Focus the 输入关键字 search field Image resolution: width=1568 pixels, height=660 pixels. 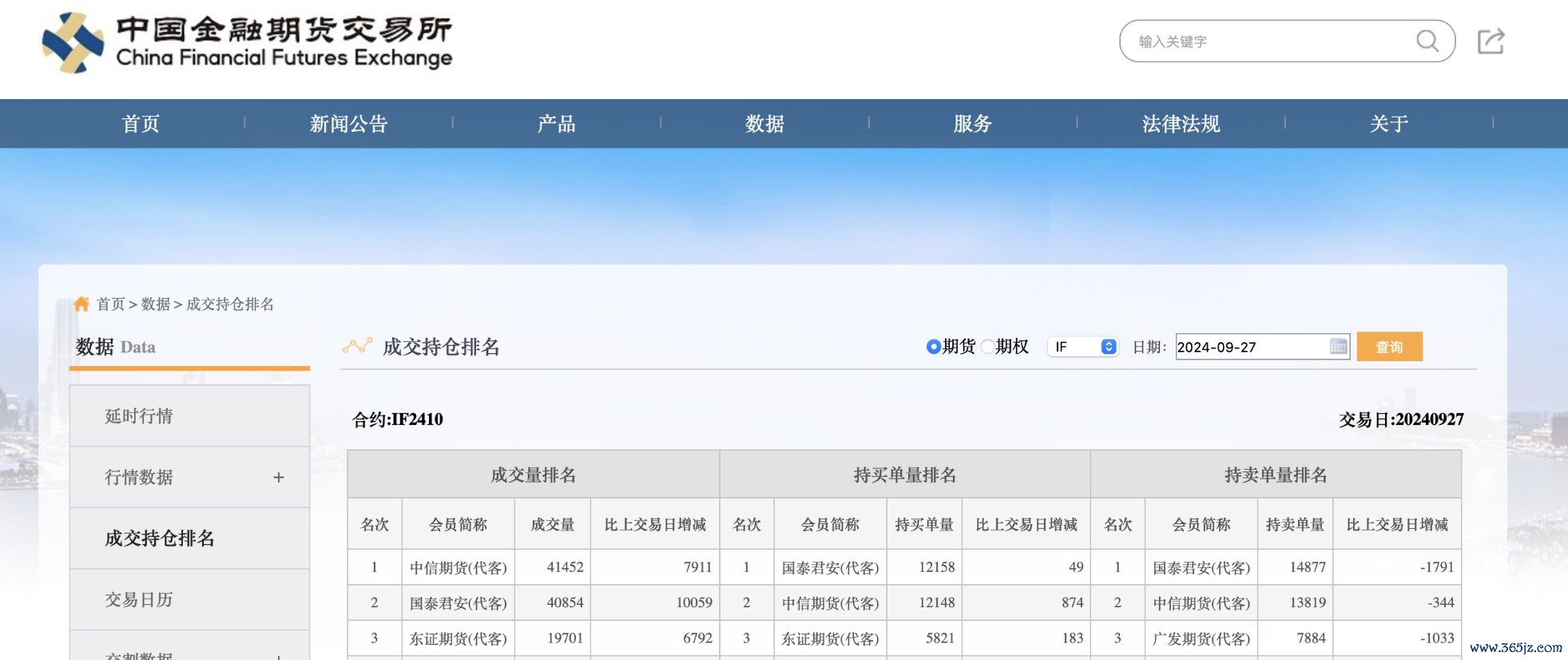pos(1270,41)
